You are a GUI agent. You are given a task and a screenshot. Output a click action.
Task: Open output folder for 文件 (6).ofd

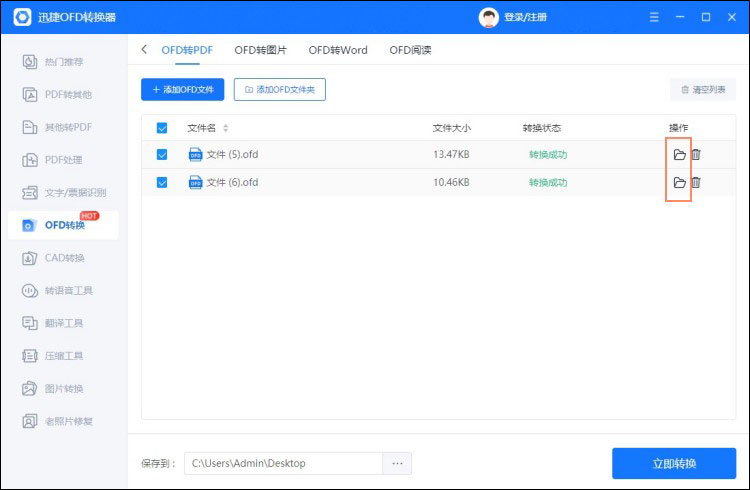pos(679,183)
